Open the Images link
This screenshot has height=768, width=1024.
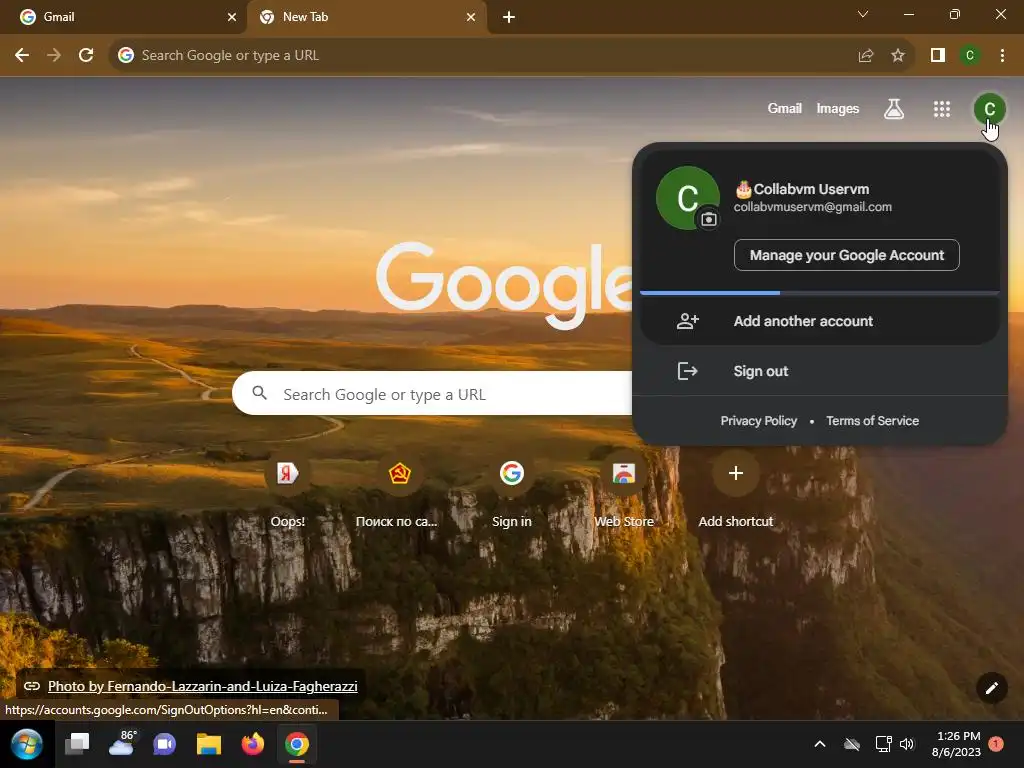click(837, 108)
